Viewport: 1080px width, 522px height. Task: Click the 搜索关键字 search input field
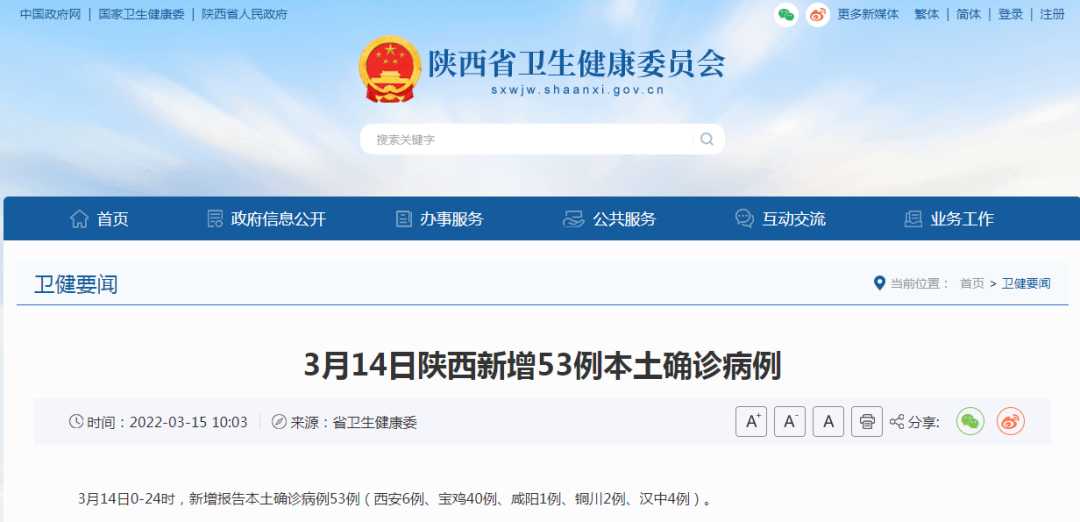pos(527,139)
